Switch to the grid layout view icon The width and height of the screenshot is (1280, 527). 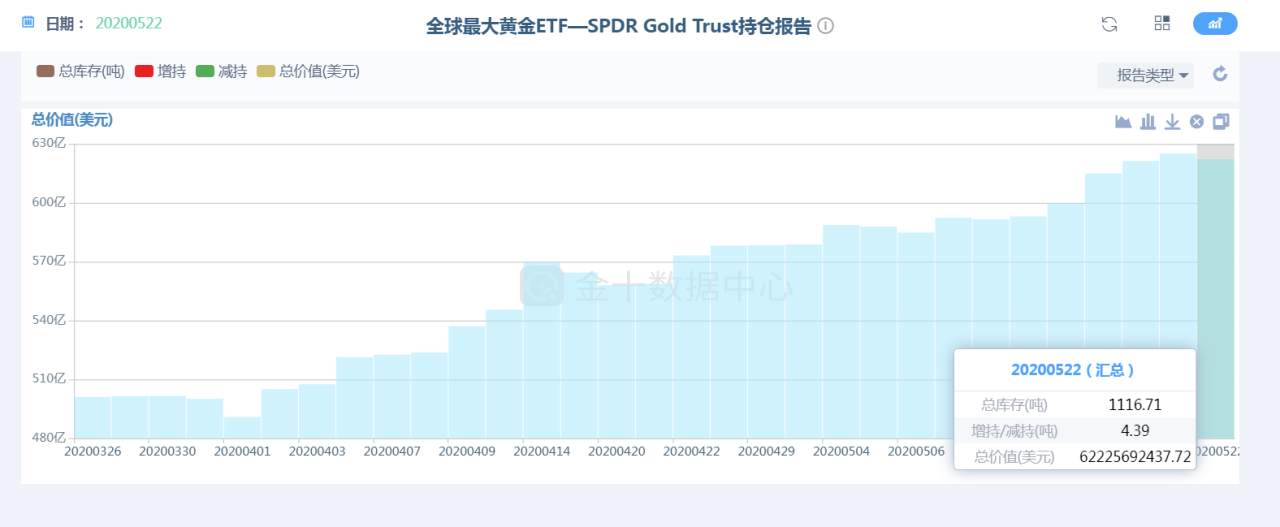[x=1162, y=23]
